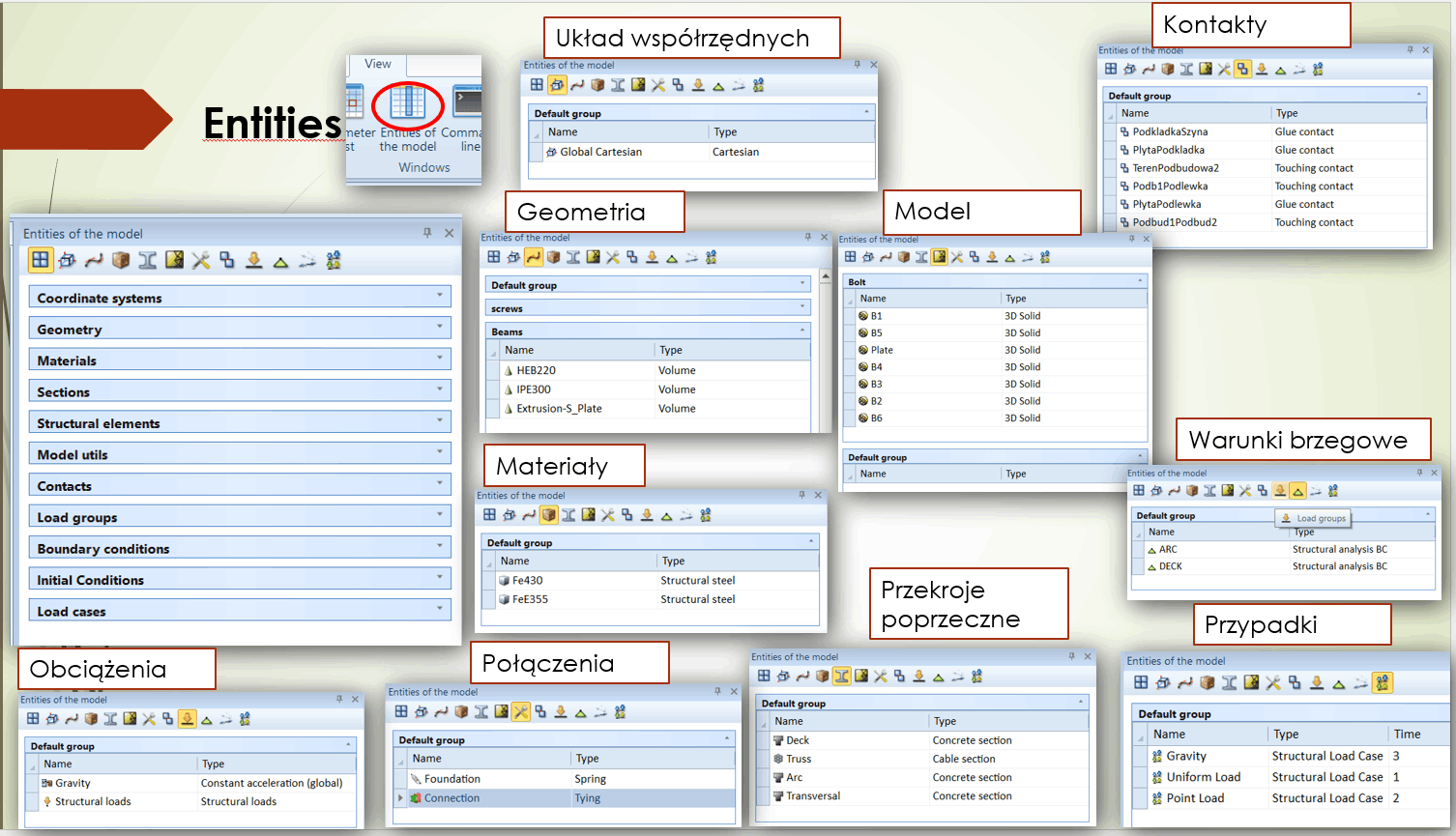Expand the Coordinate systems group
1456x836 pixels.
click(x=439, y=297)
